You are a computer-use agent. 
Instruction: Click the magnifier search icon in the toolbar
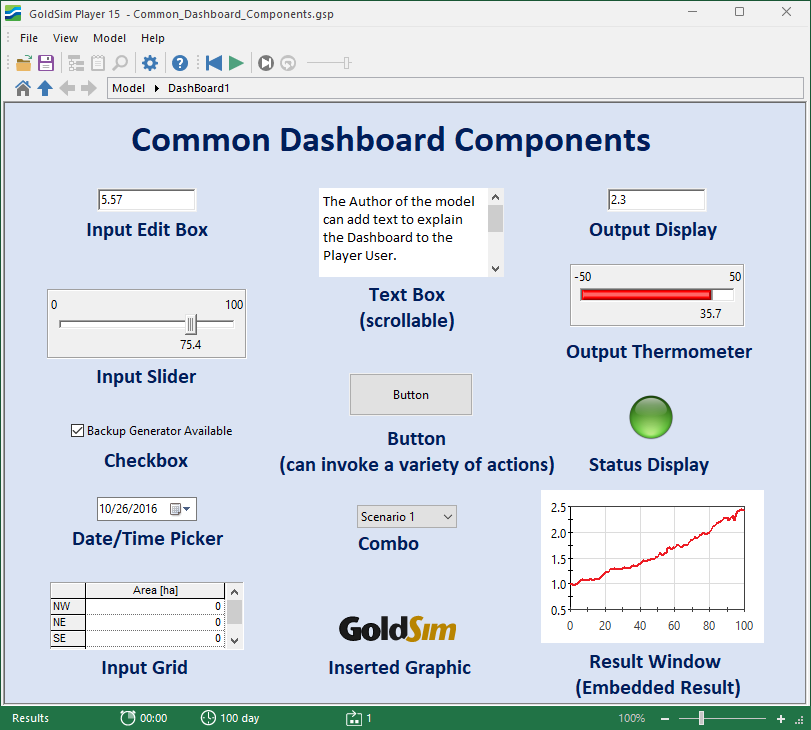120,63
